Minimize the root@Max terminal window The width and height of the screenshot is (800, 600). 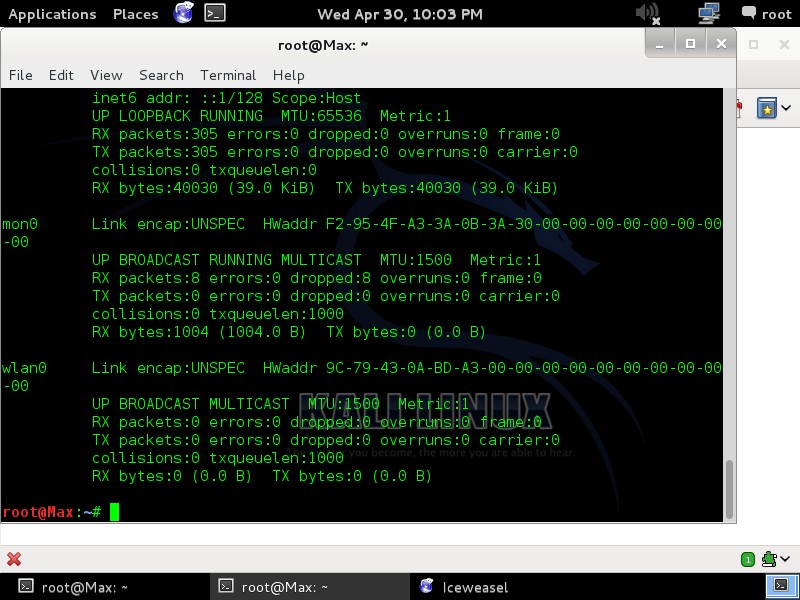(x=660, y=44)
